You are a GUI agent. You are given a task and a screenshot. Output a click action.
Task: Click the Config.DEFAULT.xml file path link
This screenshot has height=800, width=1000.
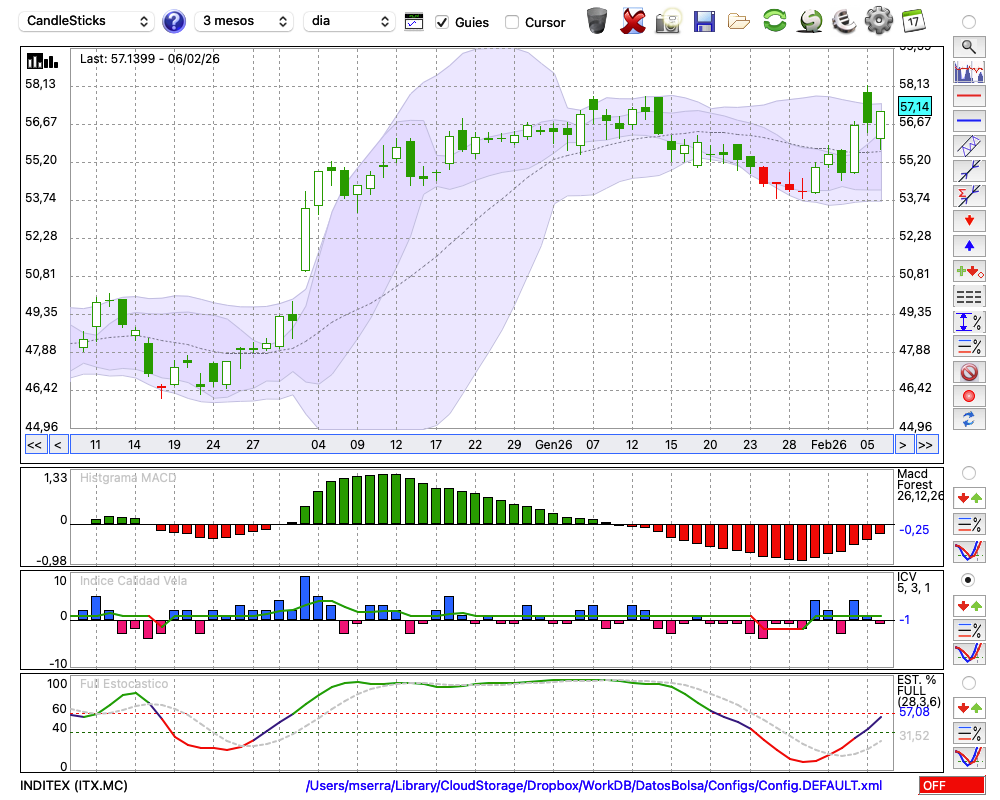tap(594, 786)
